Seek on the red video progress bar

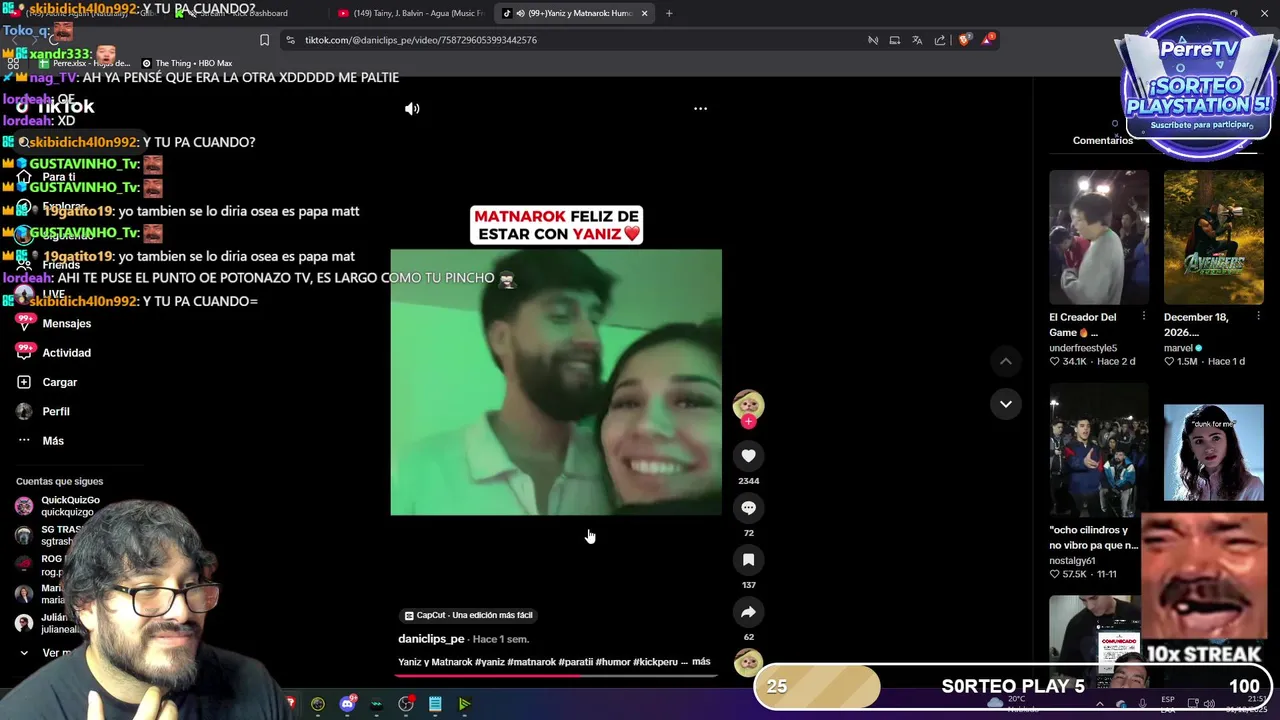coord(556,675)
